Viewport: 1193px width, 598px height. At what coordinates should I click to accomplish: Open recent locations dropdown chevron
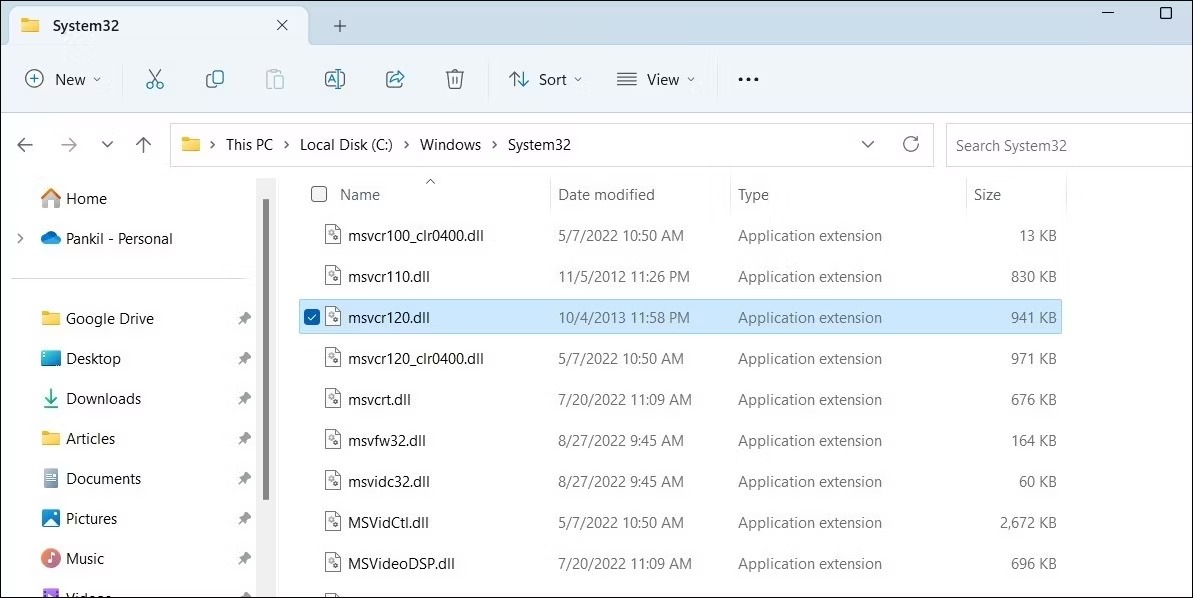click(x=107, y=145)
